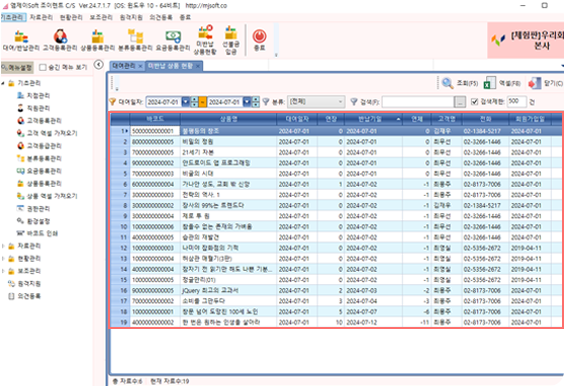Select 상품등록관리 in the sidebar tree

[39, 183]
